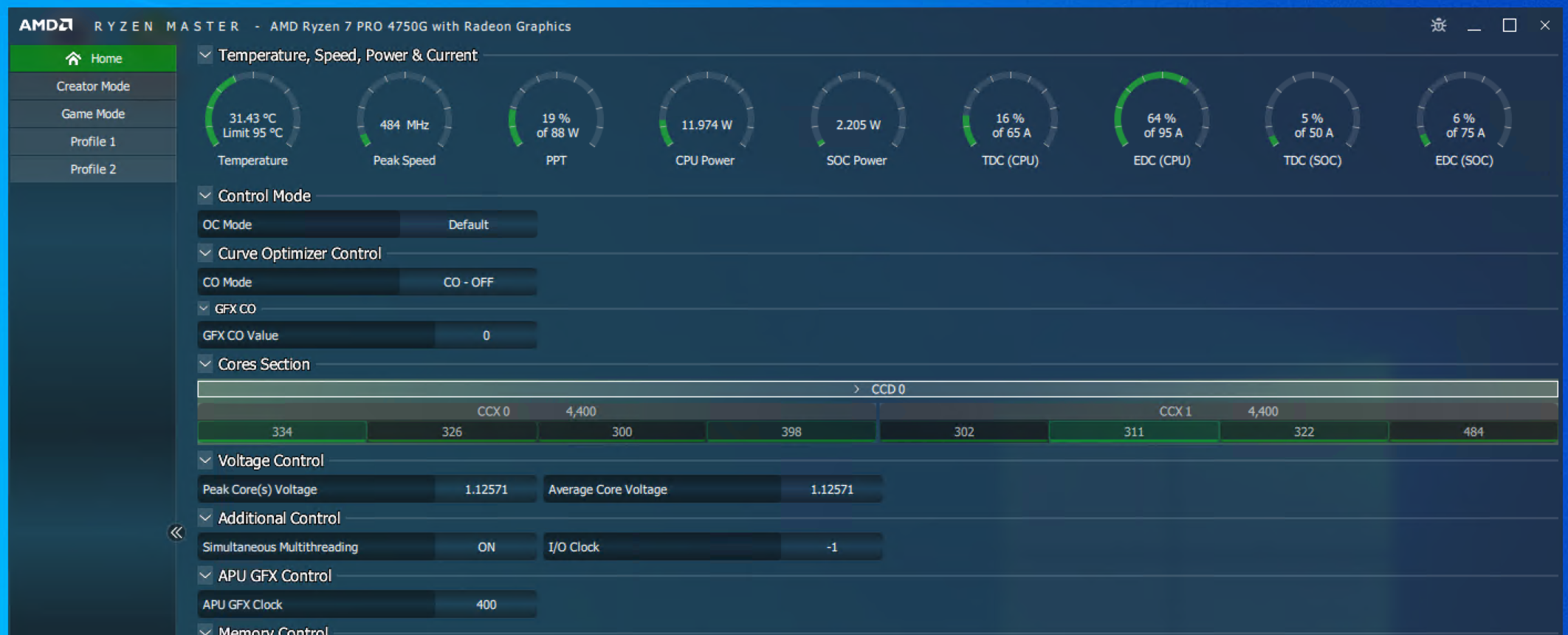1568x635 pixels.
Task: Click core bar showing 311
Action: 1134,431
